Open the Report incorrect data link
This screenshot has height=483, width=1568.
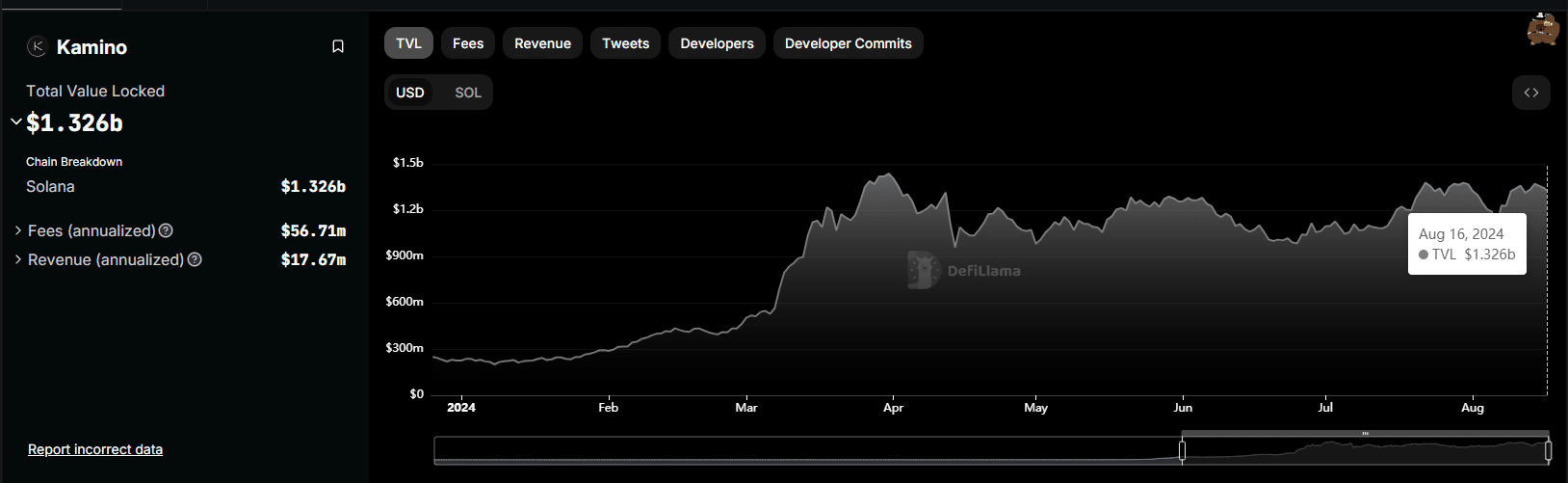[95, 449]
